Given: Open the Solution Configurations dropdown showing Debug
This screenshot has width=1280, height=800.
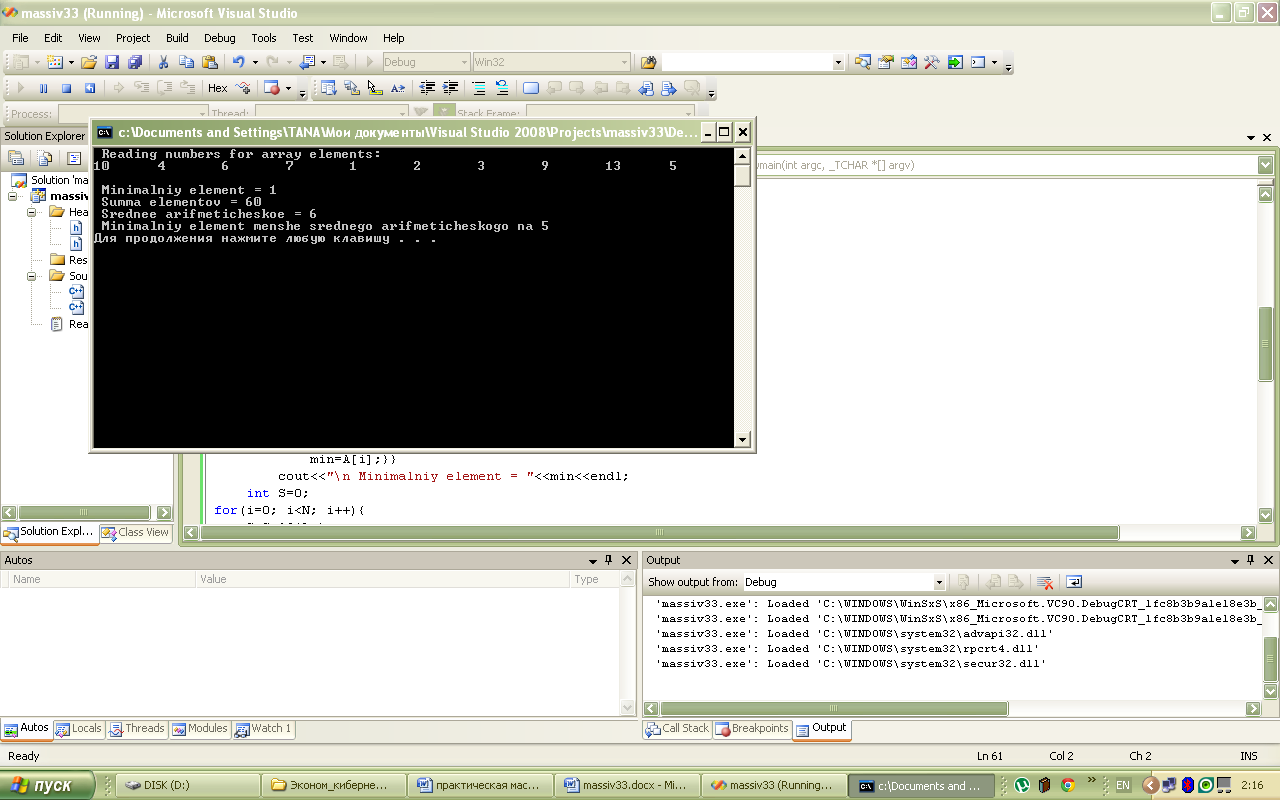Looking at the screenshot, I should (425, 62).
